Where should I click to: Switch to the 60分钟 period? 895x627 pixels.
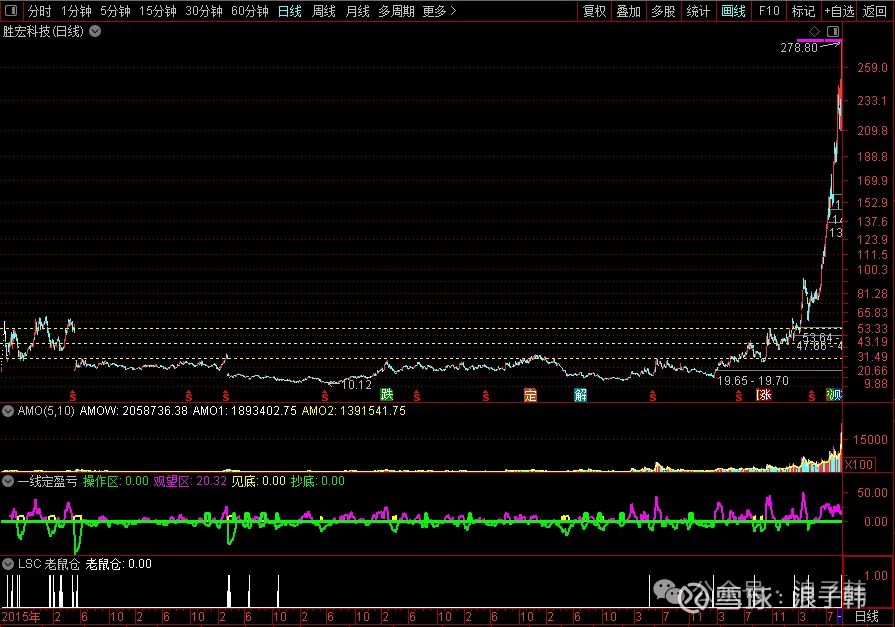(x=250, y=11)
